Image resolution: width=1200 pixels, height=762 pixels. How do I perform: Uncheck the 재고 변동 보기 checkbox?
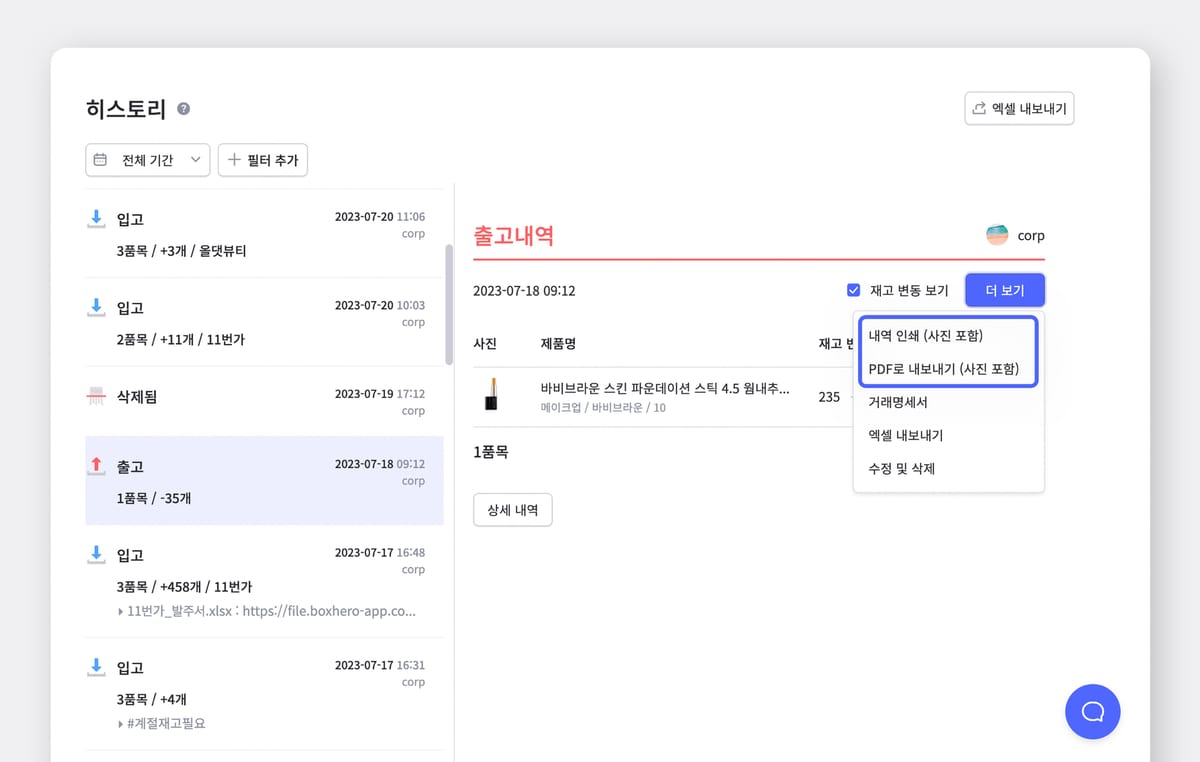click(853, 291)
